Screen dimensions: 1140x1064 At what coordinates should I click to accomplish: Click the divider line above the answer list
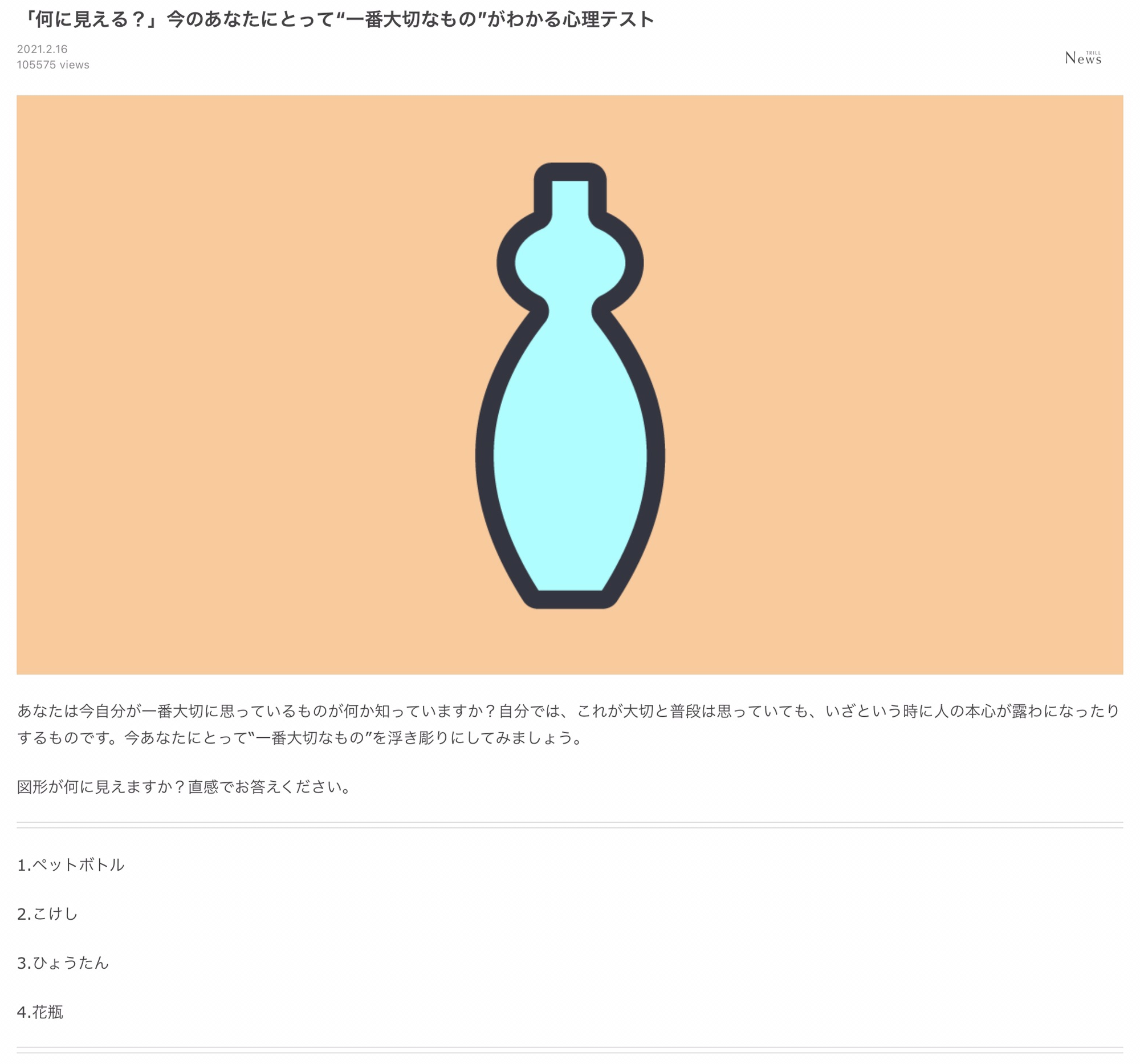coord(570,825)
